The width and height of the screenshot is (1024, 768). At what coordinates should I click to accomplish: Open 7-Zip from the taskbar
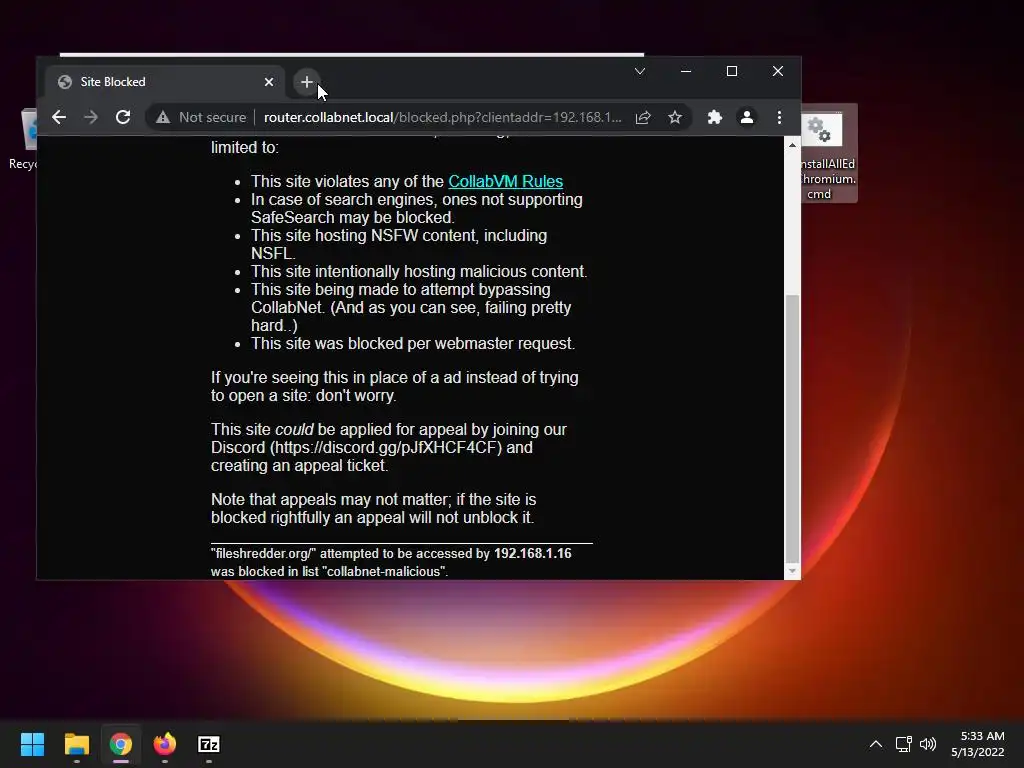(x=209, y=744)
